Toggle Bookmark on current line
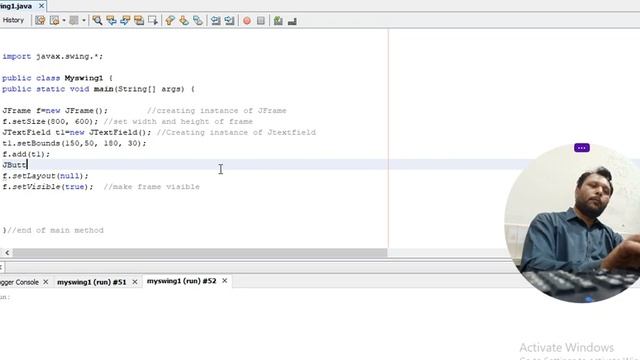The height and width of the screenshot is (360, 640). 198,20
